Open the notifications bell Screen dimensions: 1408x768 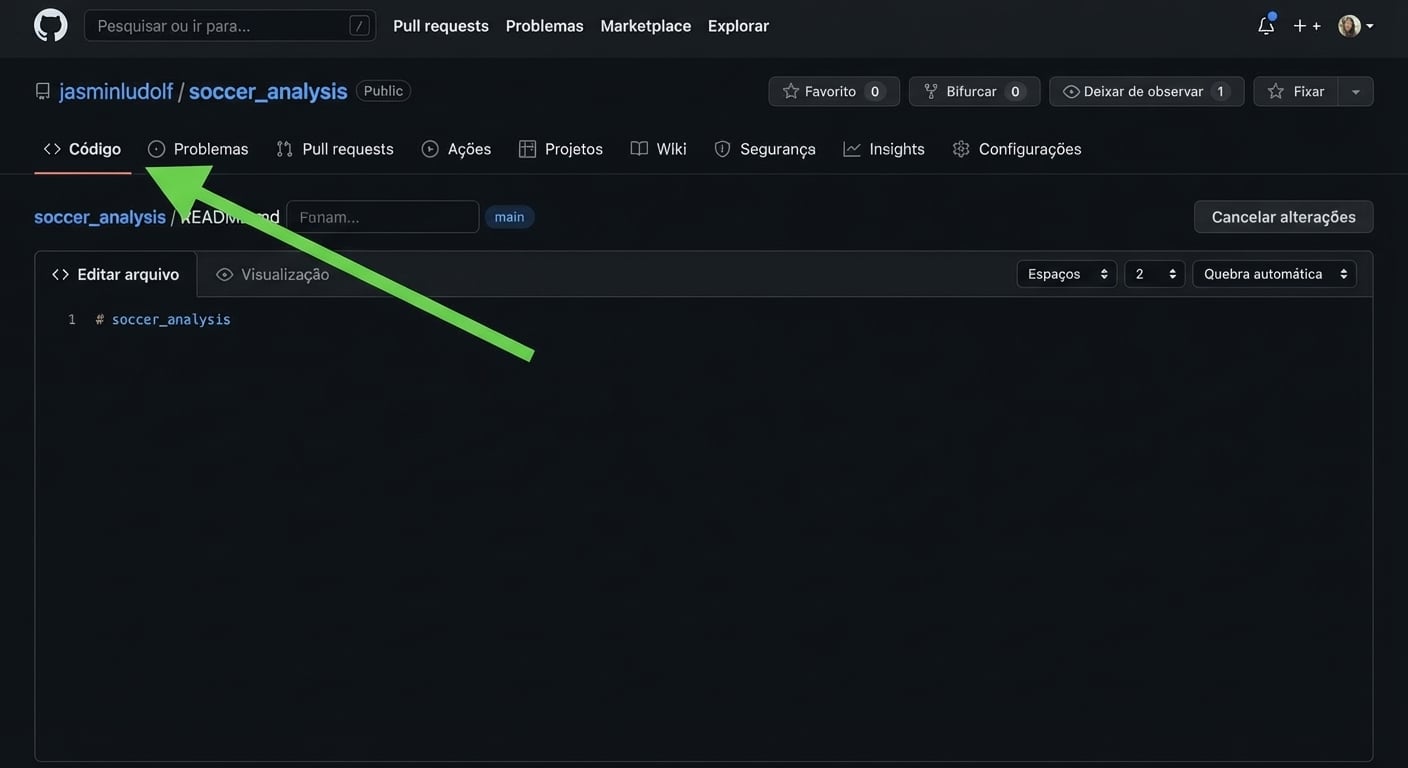[1266, 25]
